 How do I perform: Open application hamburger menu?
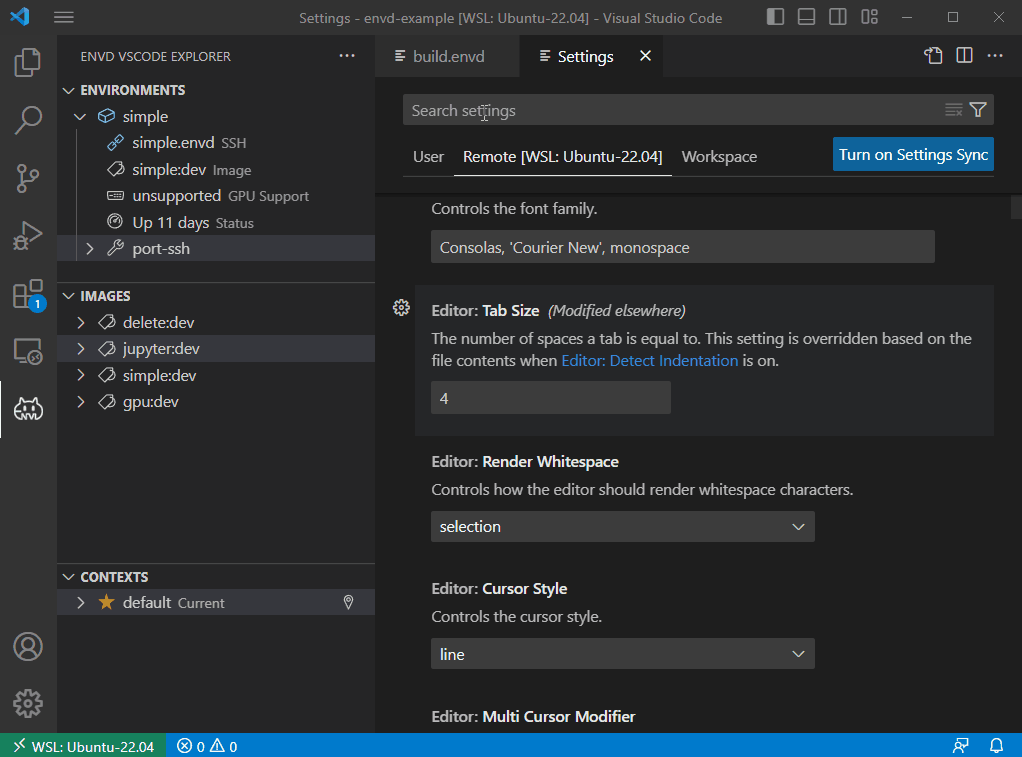64,17
